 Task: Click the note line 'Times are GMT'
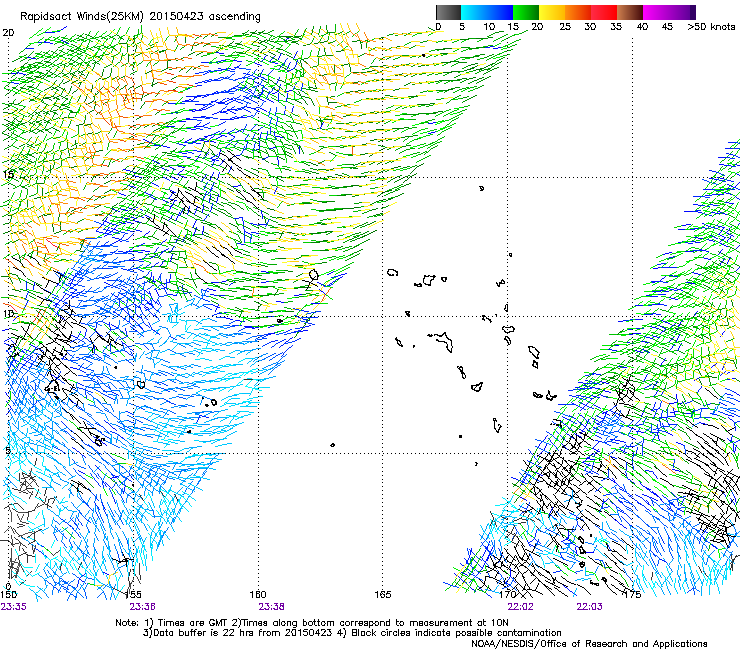193,623
